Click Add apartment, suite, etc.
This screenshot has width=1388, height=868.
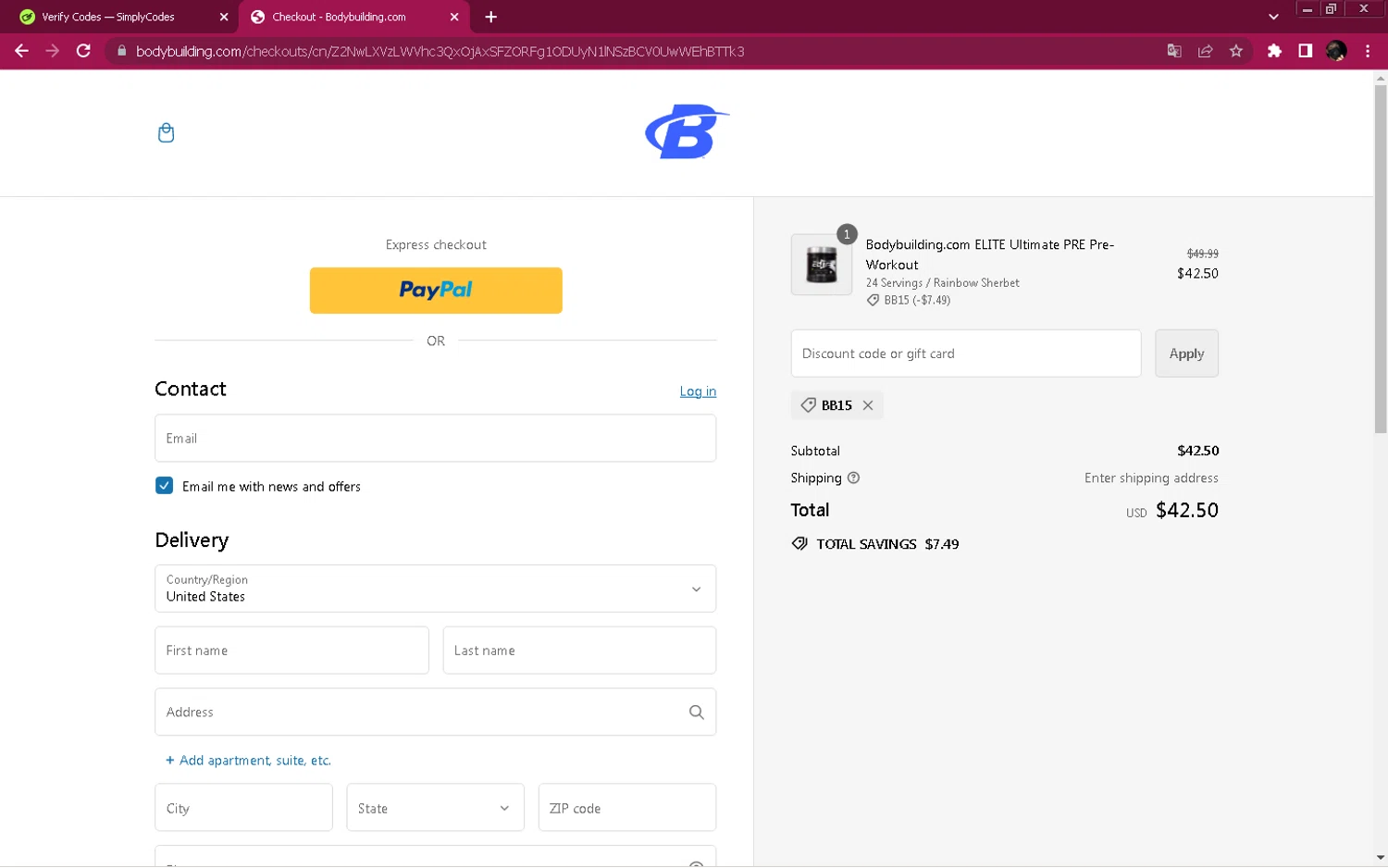[248, 761]
